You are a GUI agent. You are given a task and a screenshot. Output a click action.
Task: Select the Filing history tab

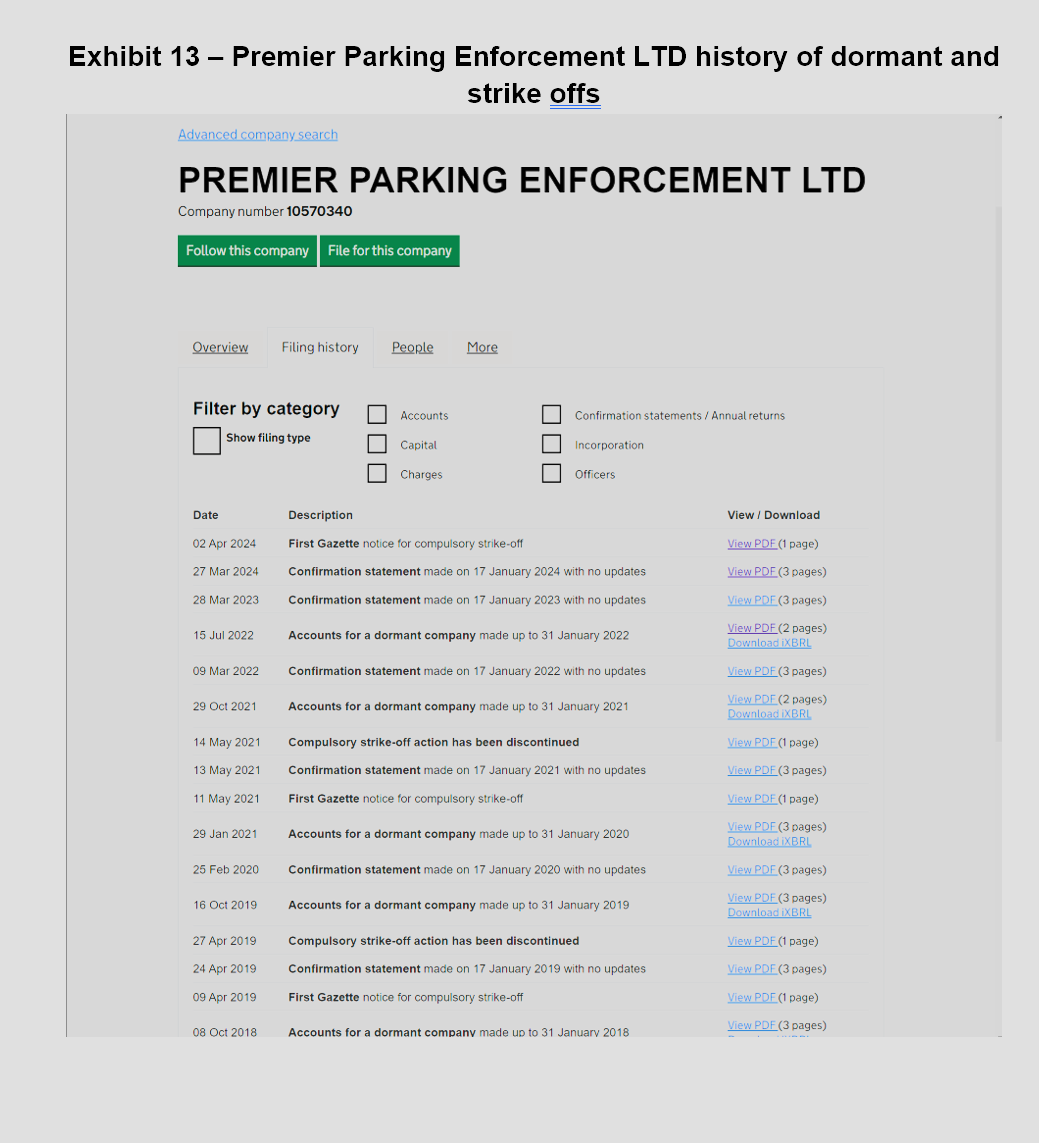coord(320,348)
